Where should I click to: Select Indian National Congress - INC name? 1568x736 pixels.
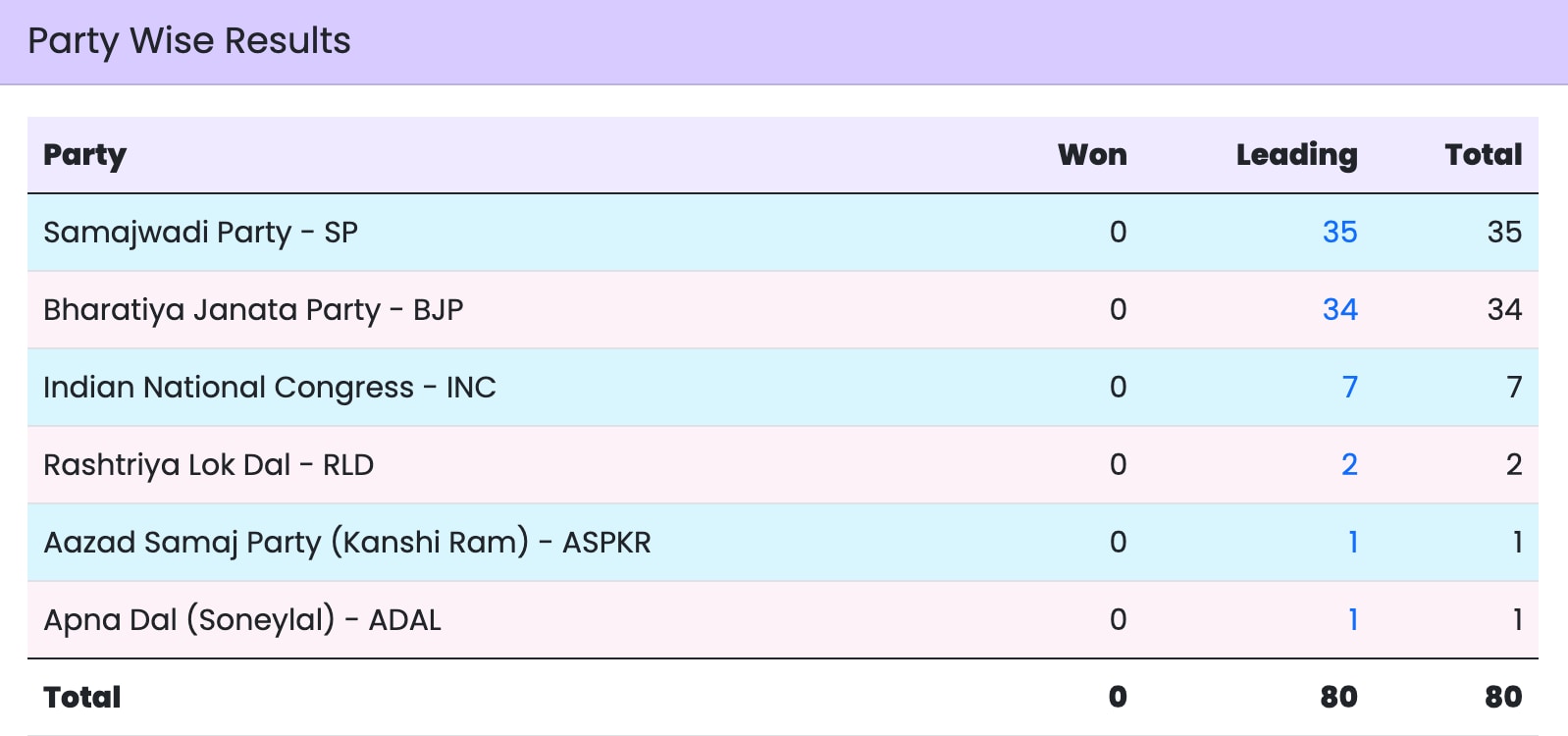270,388
